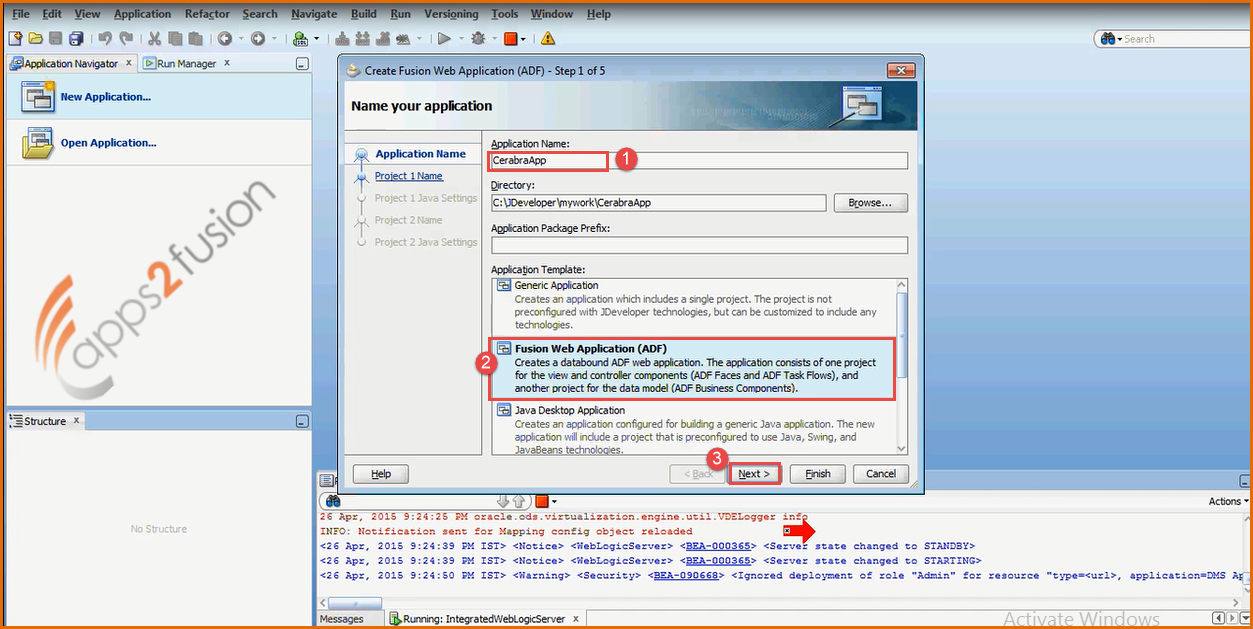The height and width of the screenshot is (629, 1253).
Task: Click Project 1 Name wizard step link
Action: point(408,176)
